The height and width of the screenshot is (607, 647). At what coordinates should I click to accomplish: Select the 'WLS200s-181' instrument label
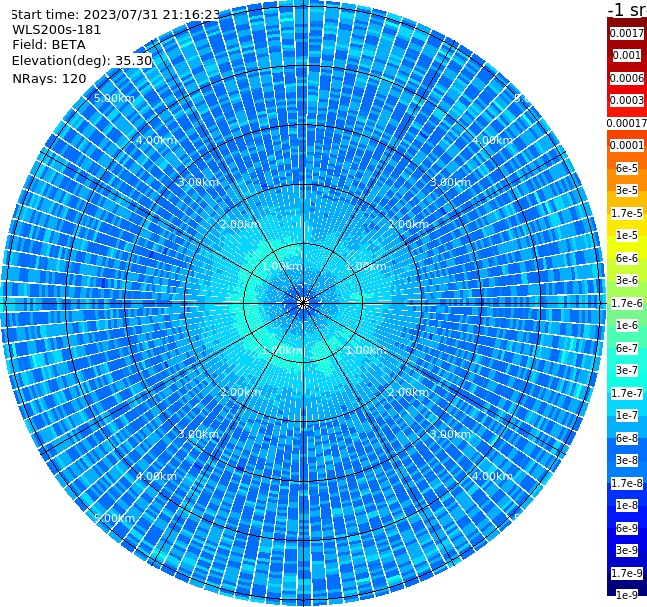click(x=57, y=30)
